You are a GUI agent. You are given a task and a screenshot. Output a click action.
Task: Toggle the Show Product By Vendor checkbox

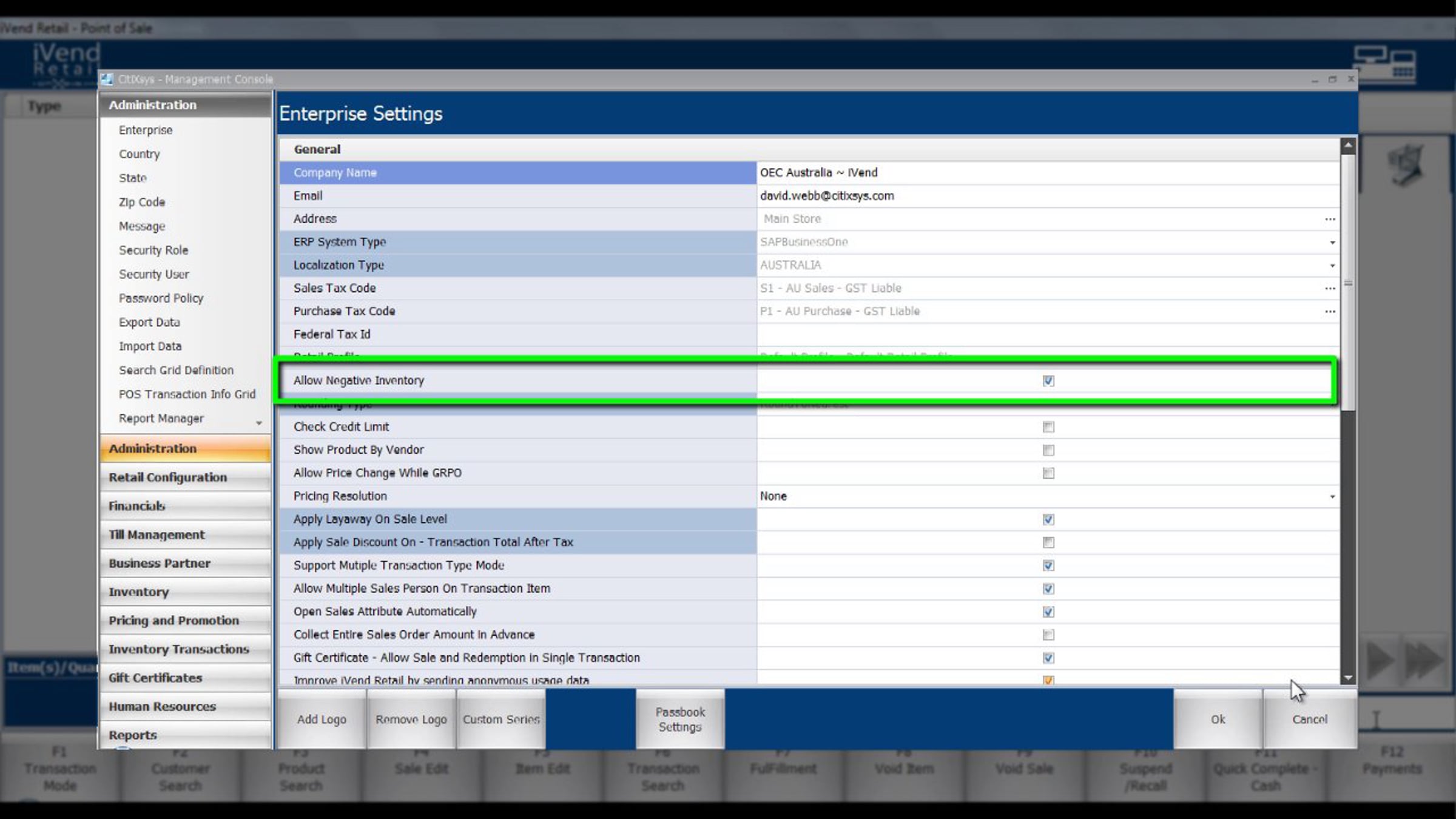point(1048,450)
